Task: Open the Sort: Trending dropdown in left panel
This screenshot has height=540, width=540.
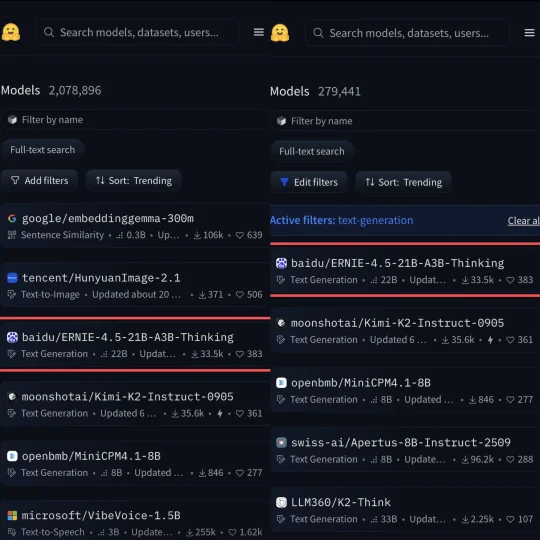Action: (x=134, y=180)
